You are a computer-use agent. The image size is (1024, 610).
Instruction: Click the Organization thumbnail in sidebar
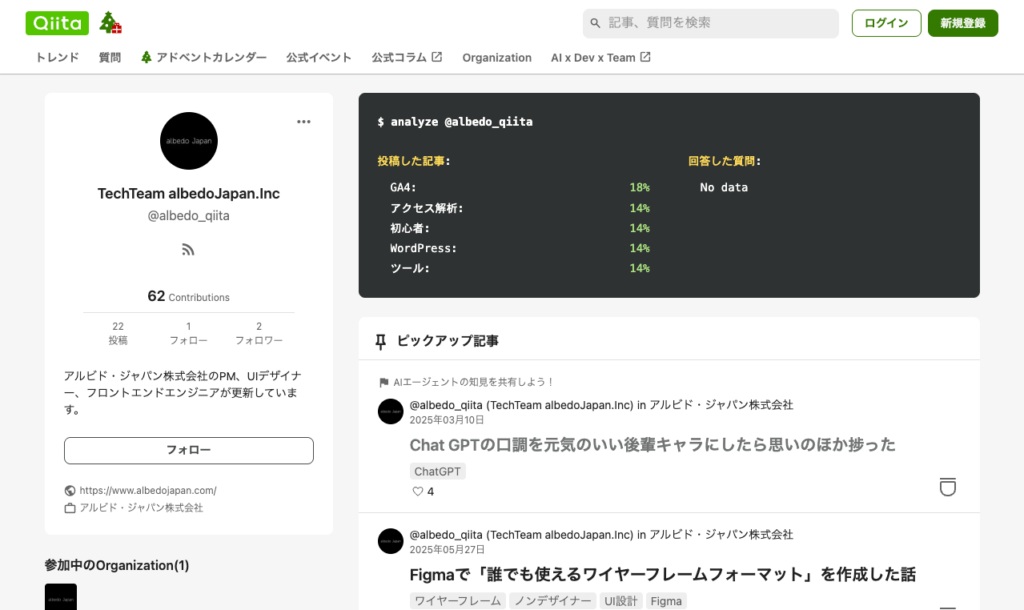click(x=61, y=597)
